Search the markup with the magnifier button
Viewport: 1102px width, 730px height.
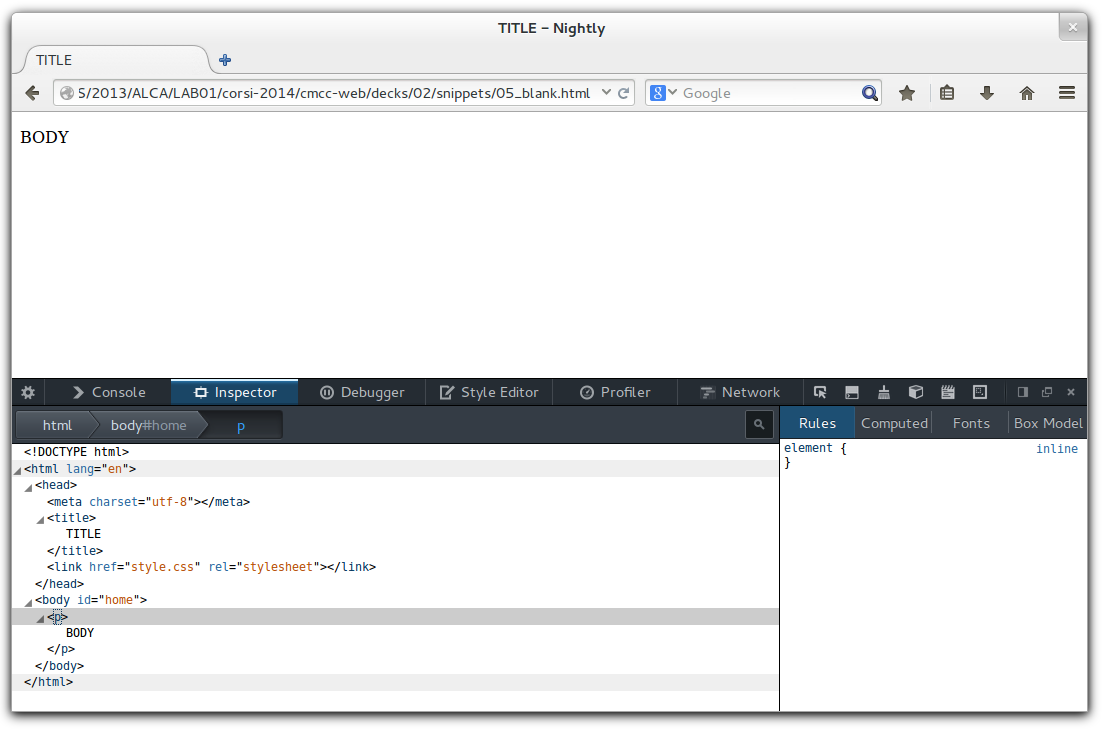(759, 424)
